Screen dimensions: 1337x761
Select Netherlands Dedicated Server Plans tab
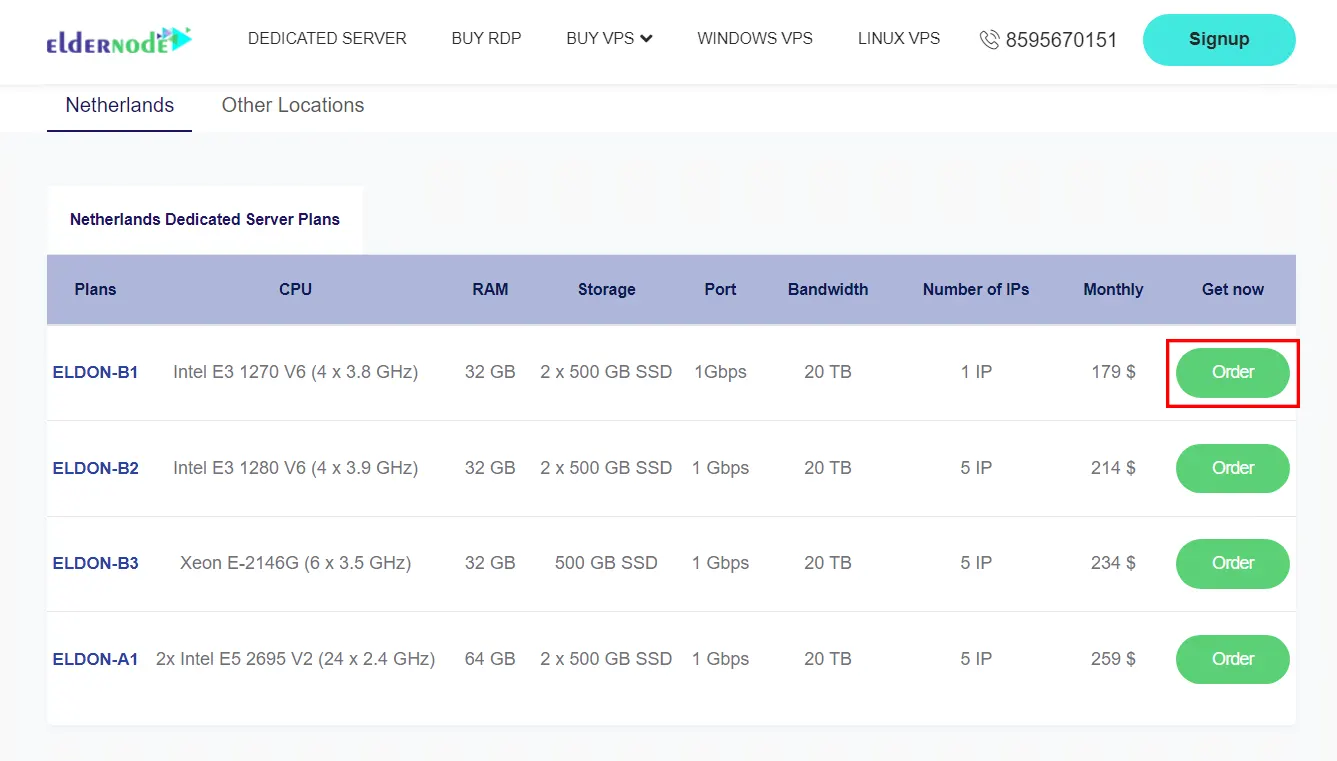click(x=205, y=219)
